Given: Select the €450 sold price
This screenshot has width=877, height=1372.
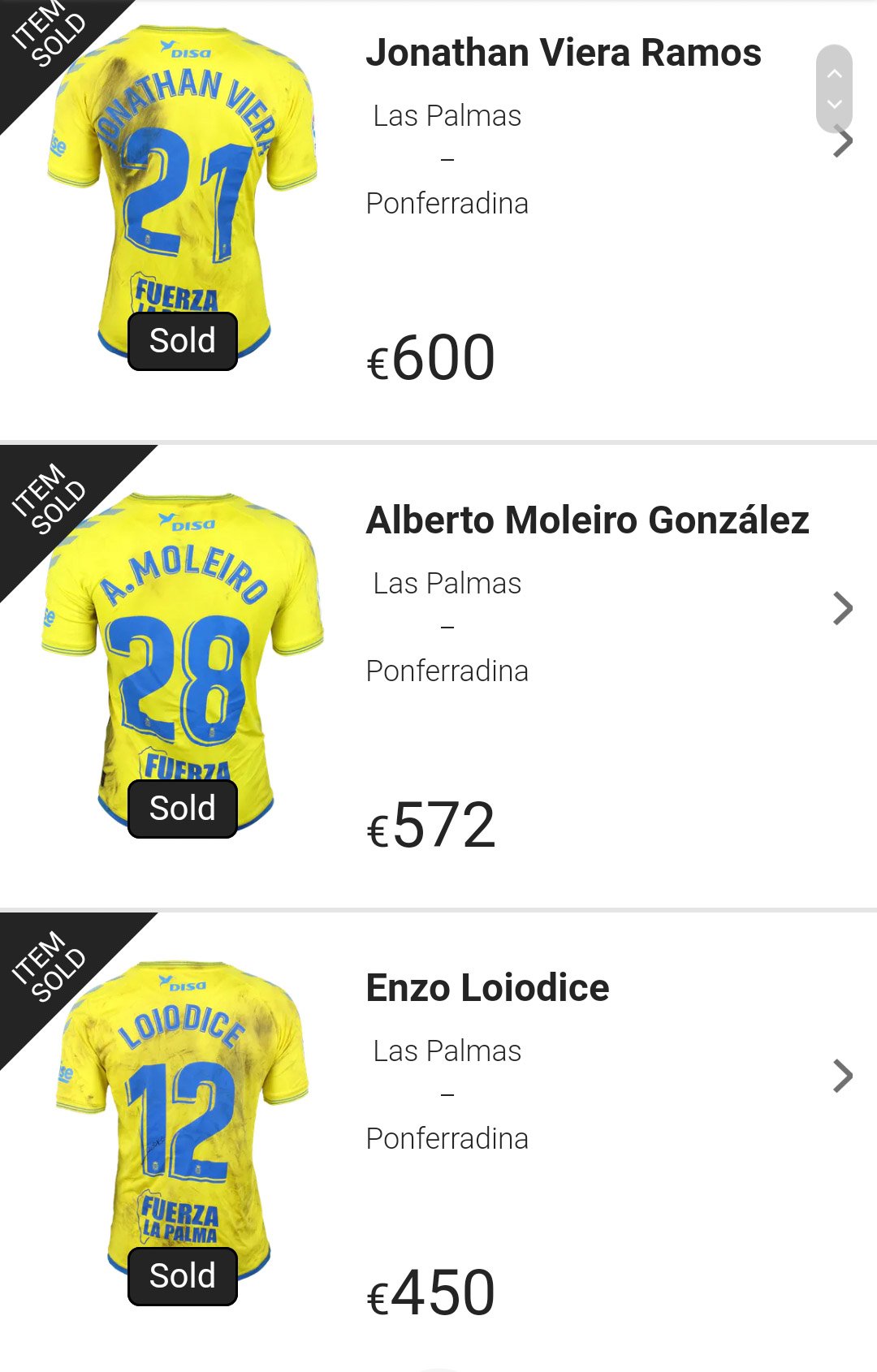Looking at the screenshot, I should point(431,1293).
